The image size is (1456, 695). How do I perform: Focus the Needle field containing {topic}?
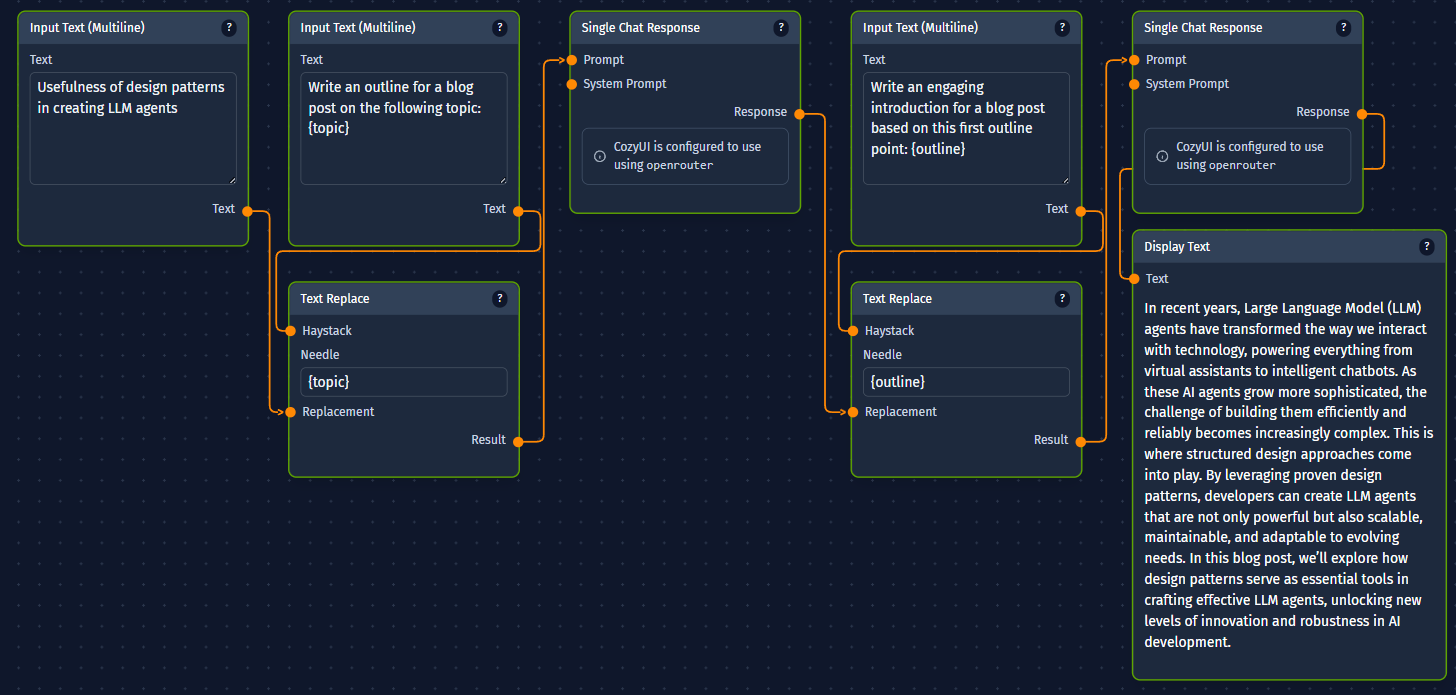(403, 382)
